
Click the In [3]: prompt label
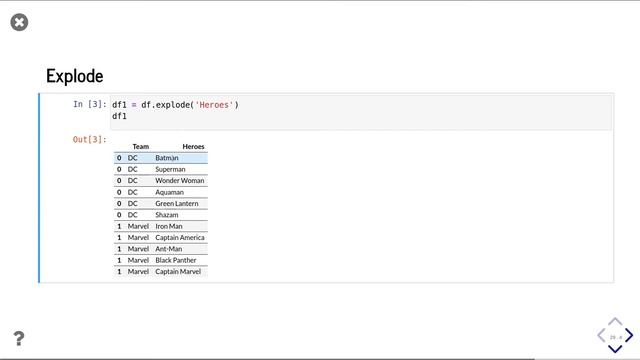(x=90, y=104)
